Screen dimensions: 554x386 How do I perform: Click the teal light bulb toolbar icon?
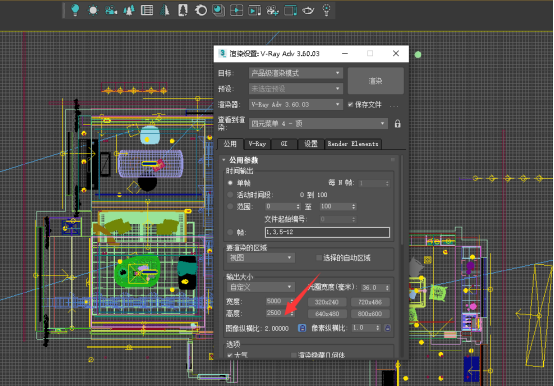pos(75,10)
